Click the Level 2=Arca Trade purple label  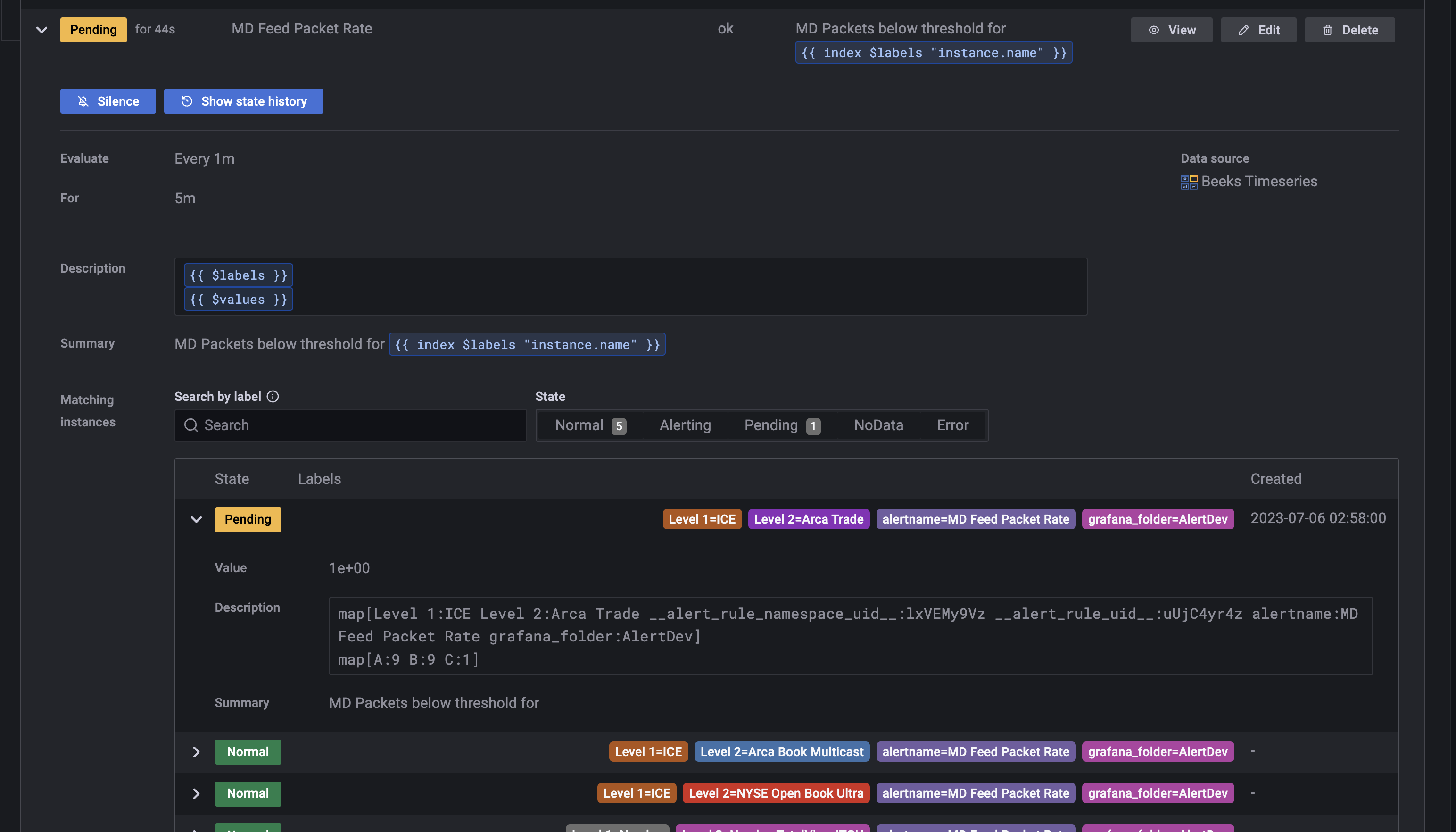point(808,519)
